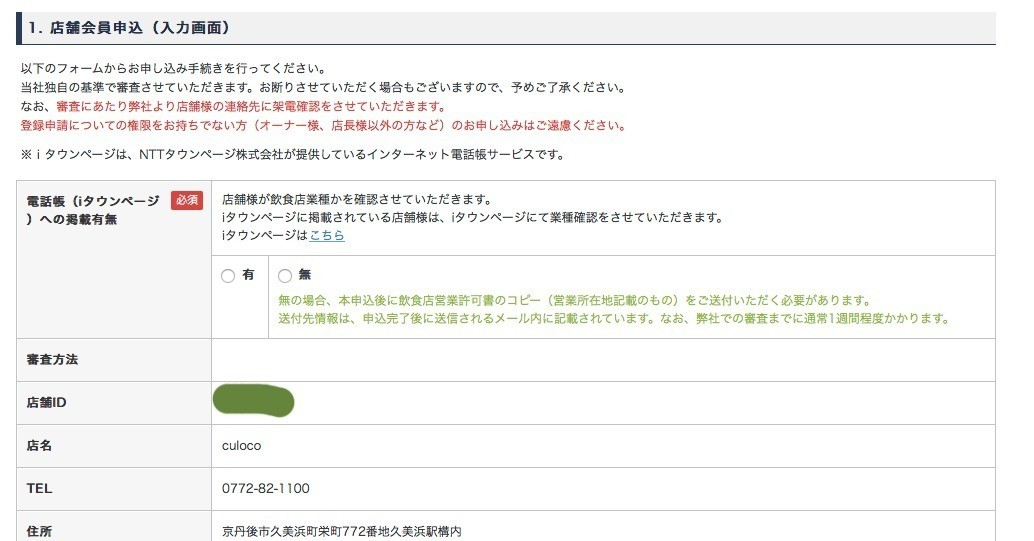Image resolution: width=1034 pixels, height=541 pixels.
Task: Click the green redacted 店舗ID value
Action: tap(253, 401)
